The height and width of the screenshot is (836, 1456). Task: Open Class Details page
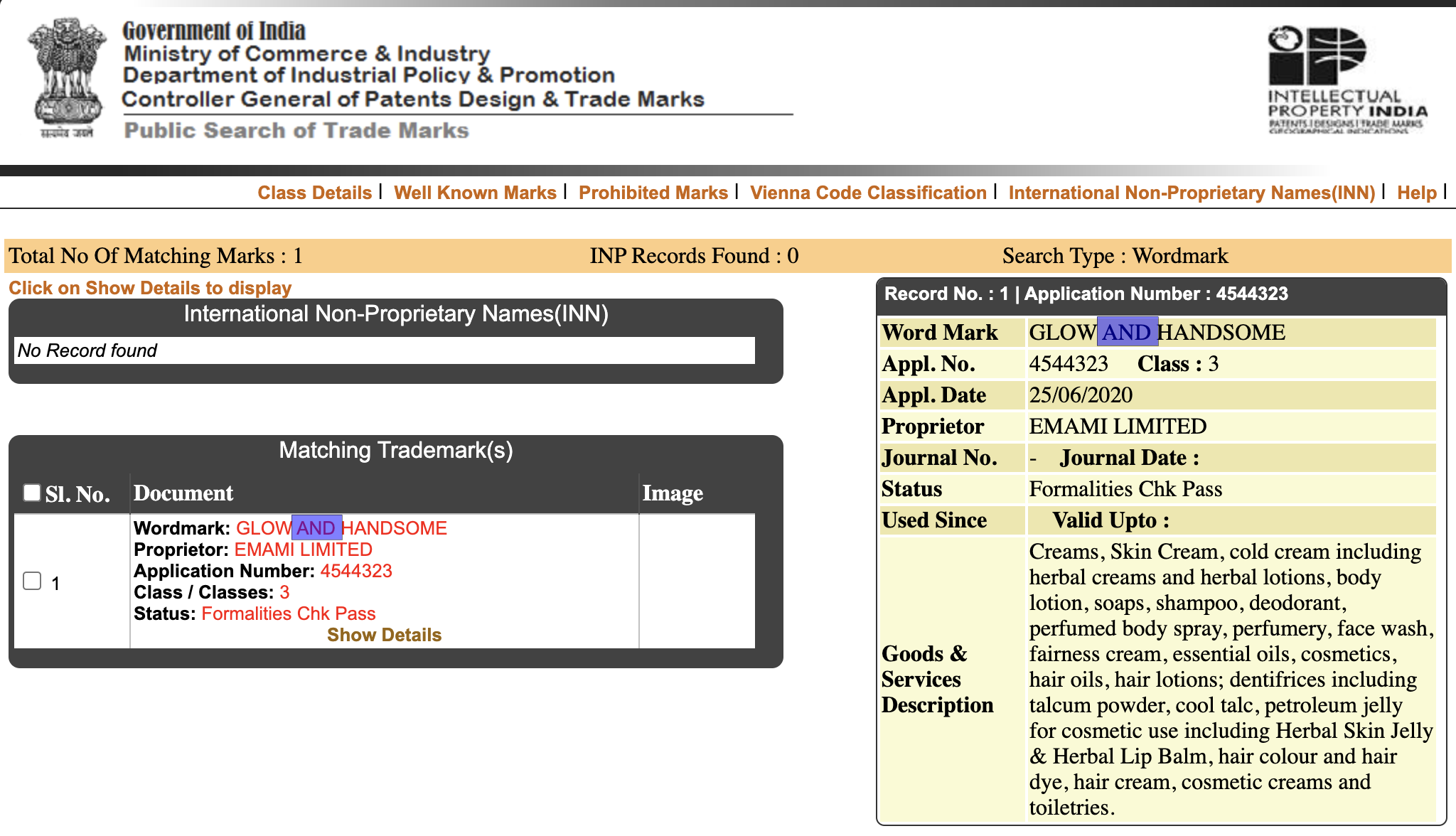[x=314, y=193]
